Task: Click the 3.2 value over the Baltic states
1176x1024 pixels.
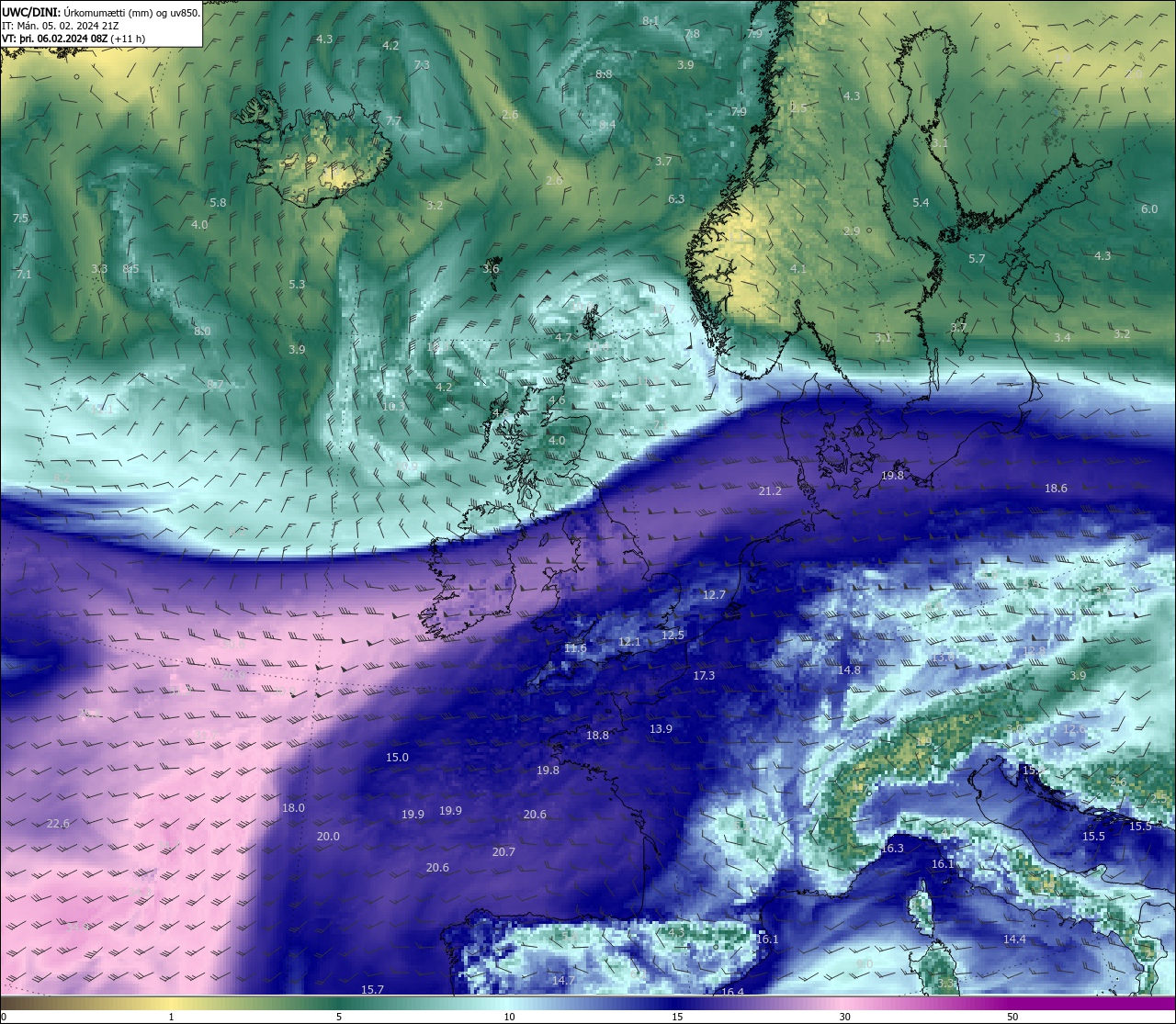Action: pyautogui.click(x=1122, y=334)
